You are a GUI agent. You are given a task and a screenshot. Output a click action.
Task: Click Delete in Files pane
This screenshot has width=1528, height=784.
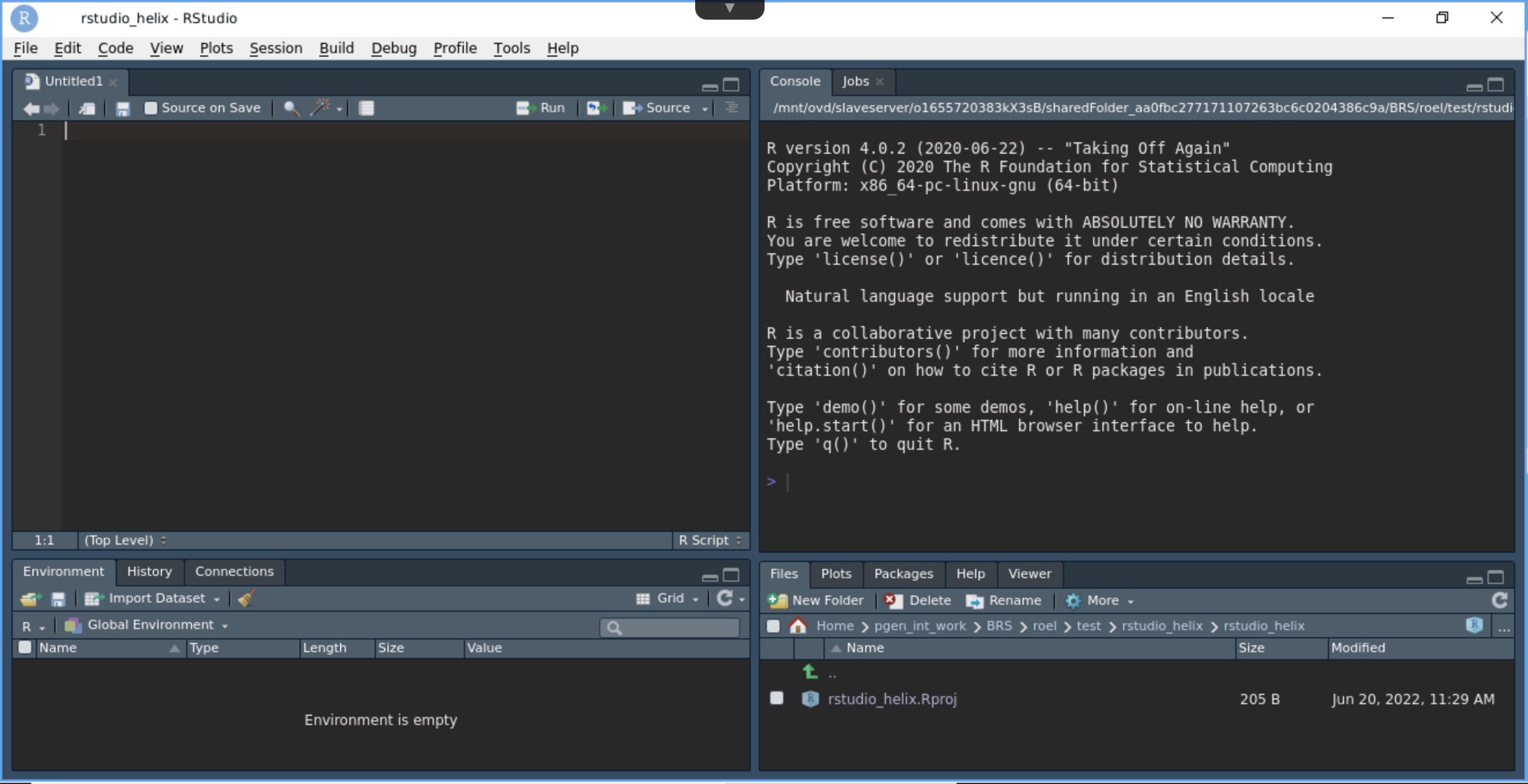click(918, 601)
